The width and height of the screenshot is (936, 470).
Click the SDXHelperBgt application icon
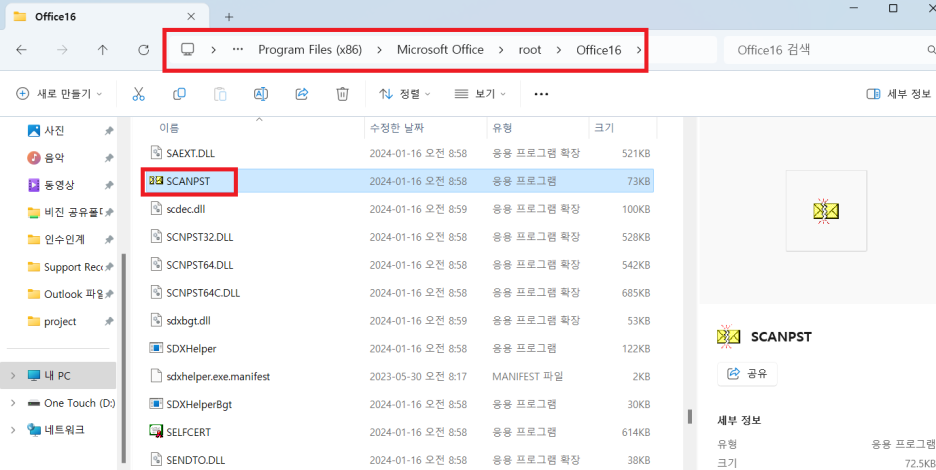click(156, 404)
